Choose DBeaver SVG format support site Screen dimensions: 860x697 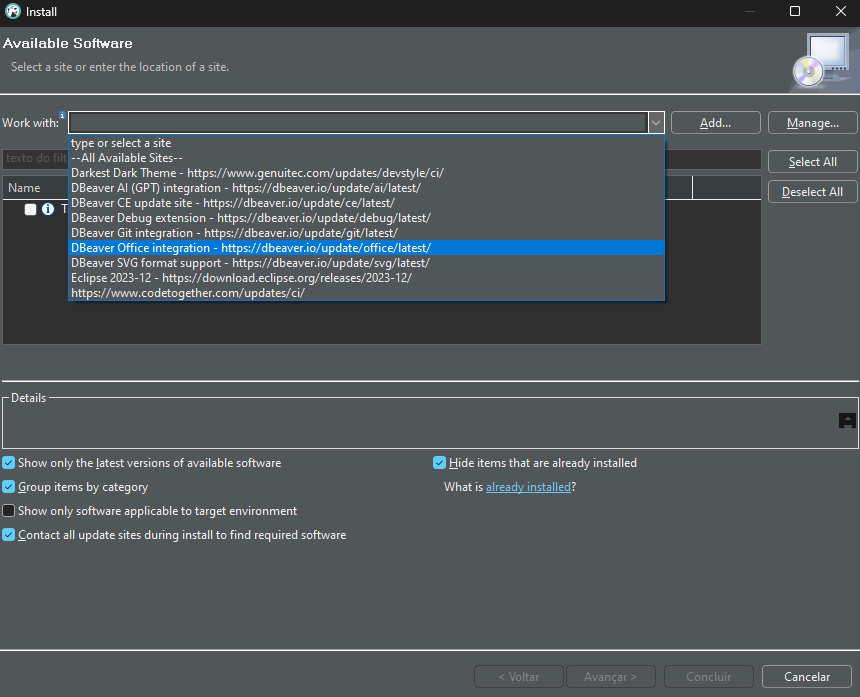tap(366, 263)
